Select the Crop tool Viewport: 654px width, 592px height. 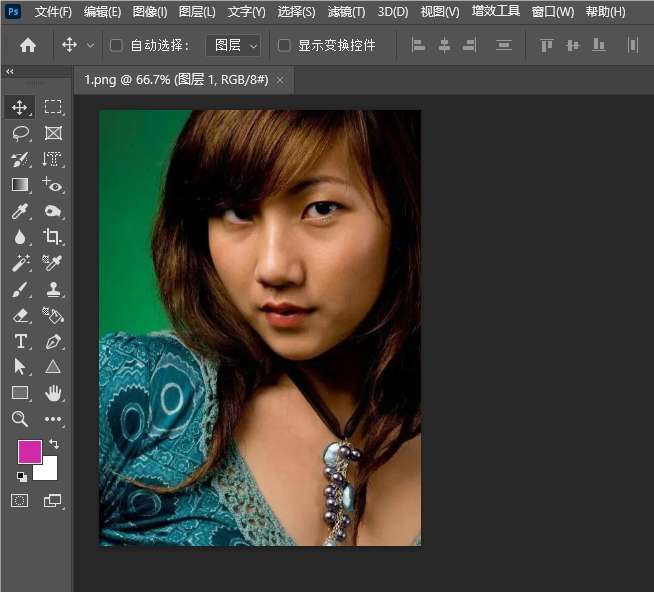[x=53, y=237]
